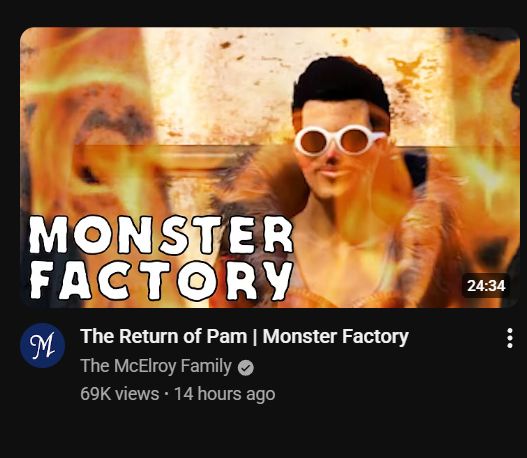
Task: Open The McElroy Family channel name link
Action: tap(156, 366)
